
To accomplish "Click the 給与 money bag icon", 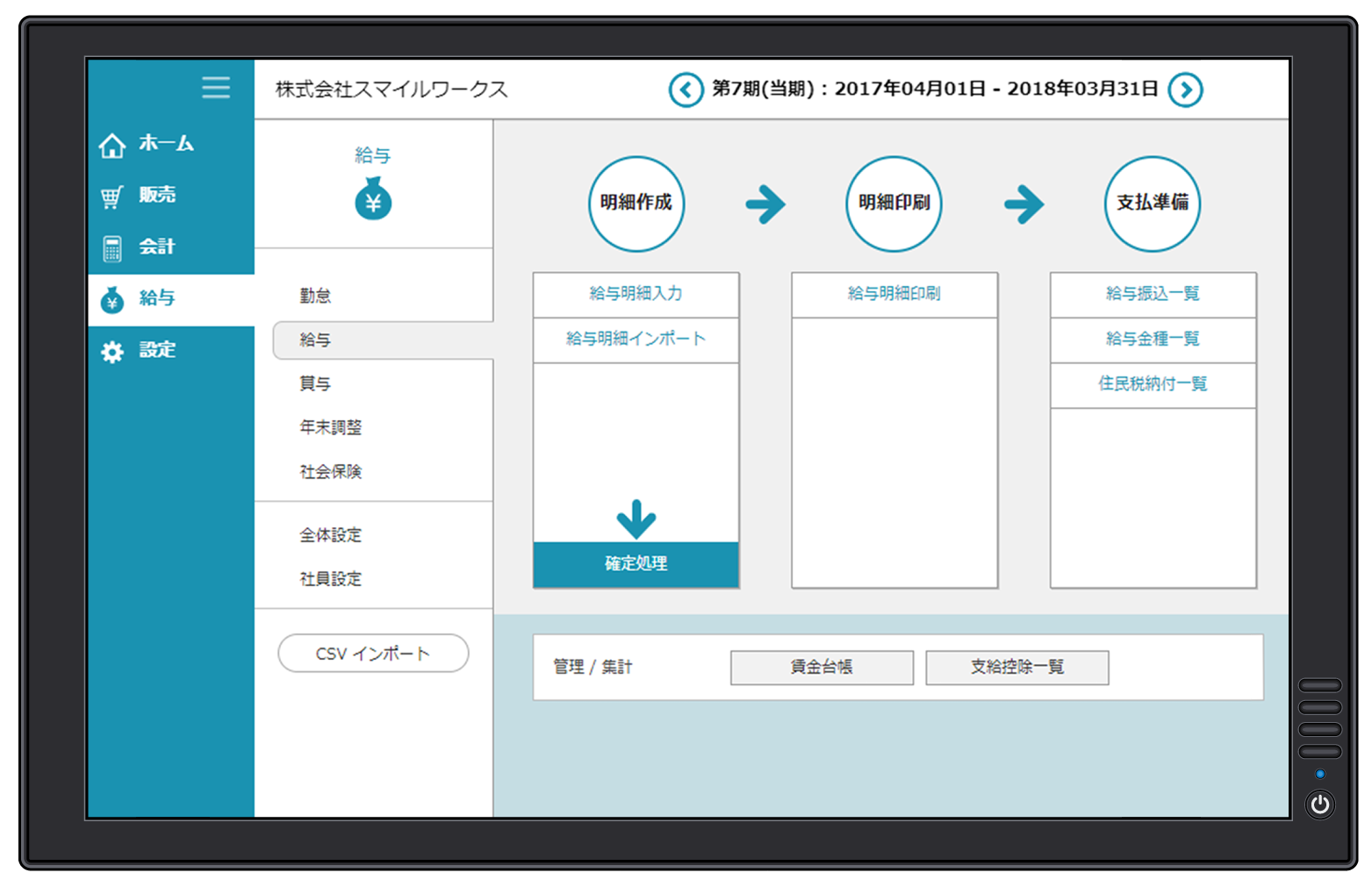I will pos(373,199).
